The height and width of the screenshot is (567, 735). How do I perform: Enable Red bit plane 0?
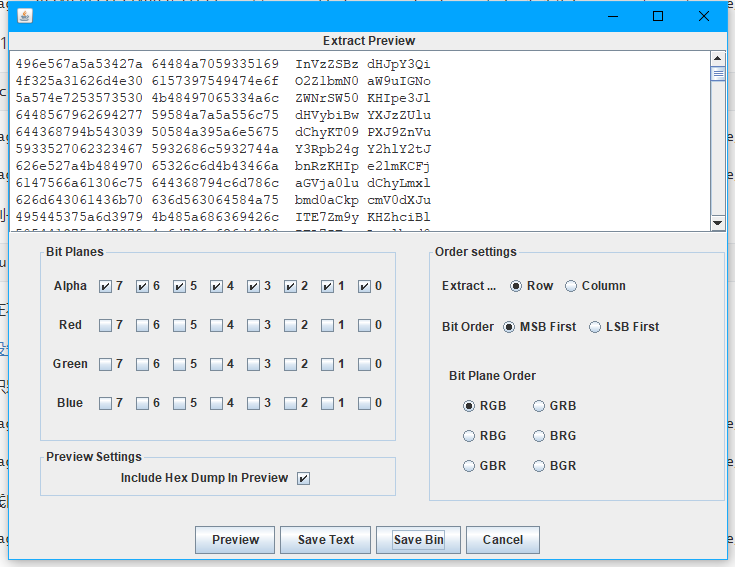(x=365, y=325)
